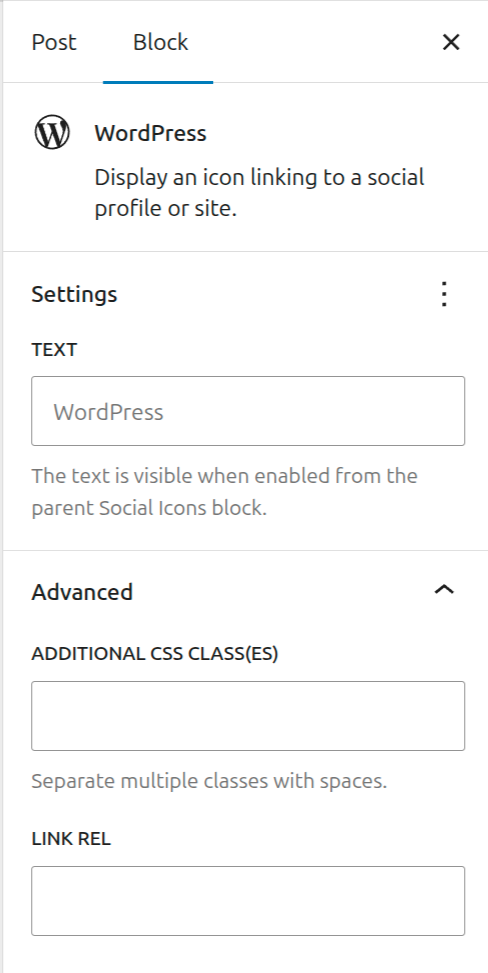
Task: Click into the Additional CSS Class(es) field
Action: pos(248,715)
